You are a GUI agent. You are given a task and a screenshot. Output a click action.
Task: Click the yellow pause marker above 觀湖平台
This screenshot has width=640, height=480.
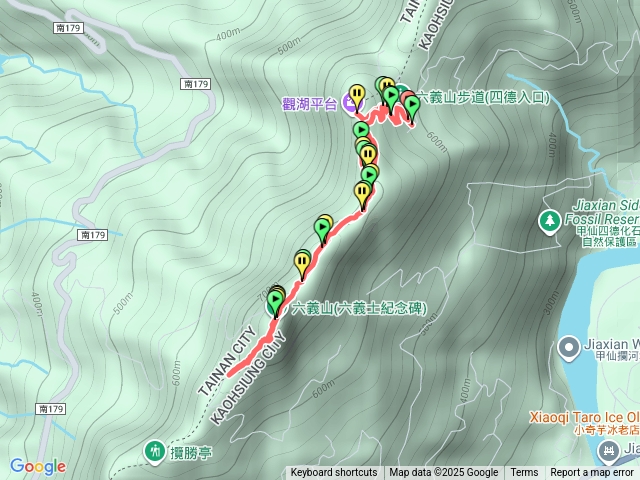click(x=357, y=97)
